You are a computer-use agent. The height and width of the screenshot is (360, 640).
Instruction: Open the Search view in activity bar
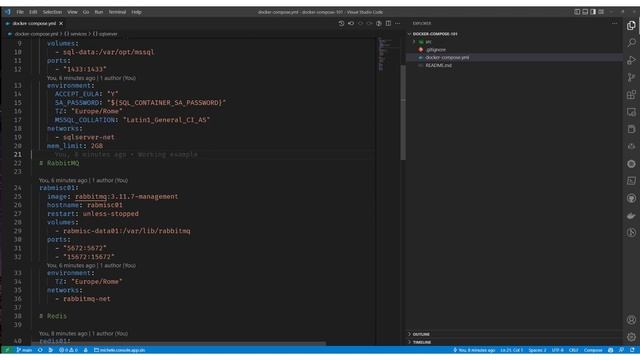[x=631, y=42]
